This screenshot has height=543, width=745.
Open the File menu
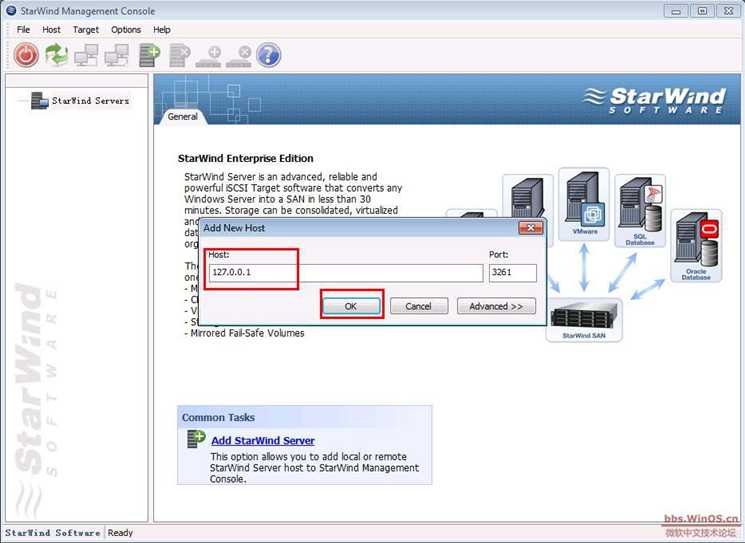point(23,29)
